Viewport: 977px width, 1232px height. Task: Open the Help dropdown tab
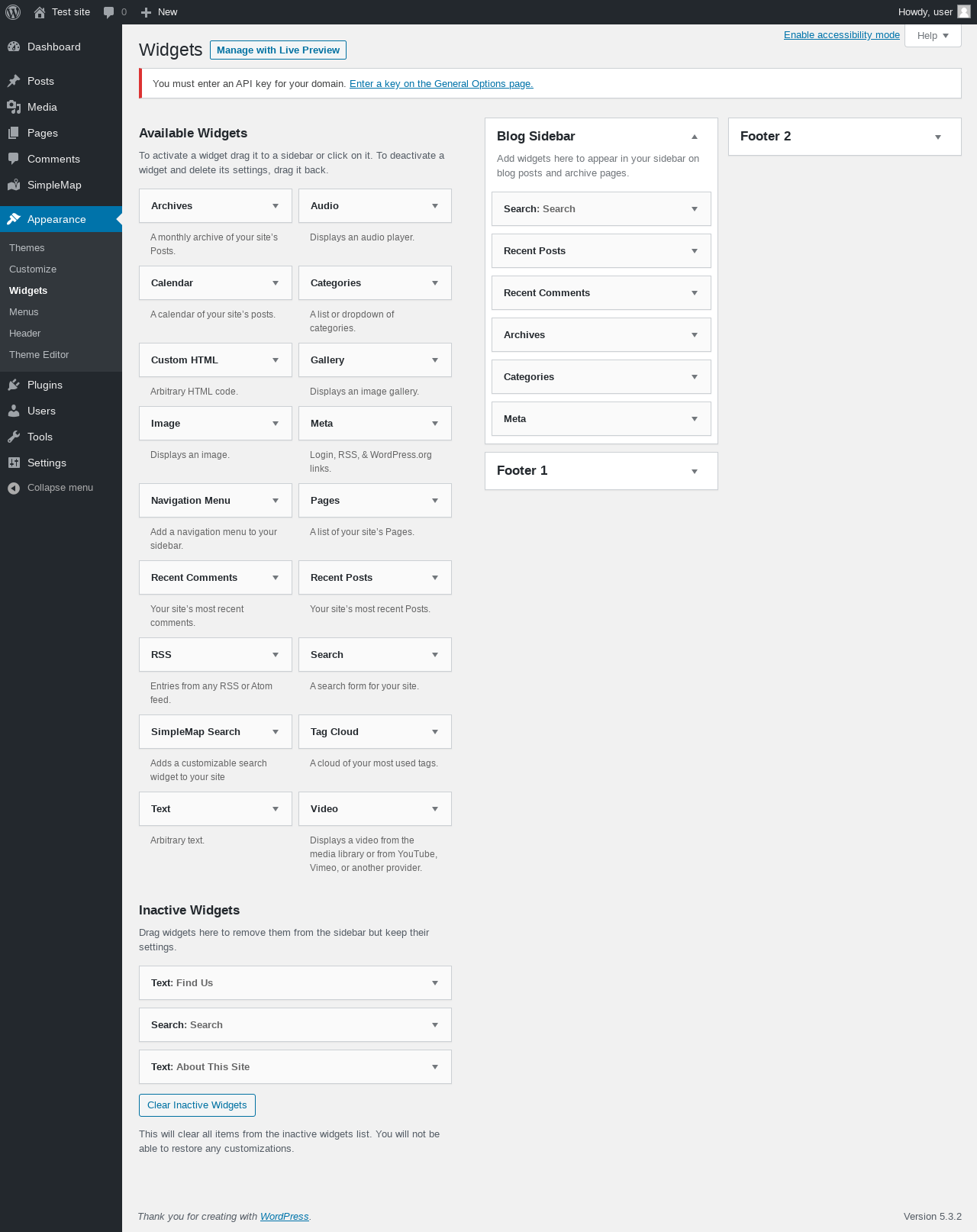(933, 36)
